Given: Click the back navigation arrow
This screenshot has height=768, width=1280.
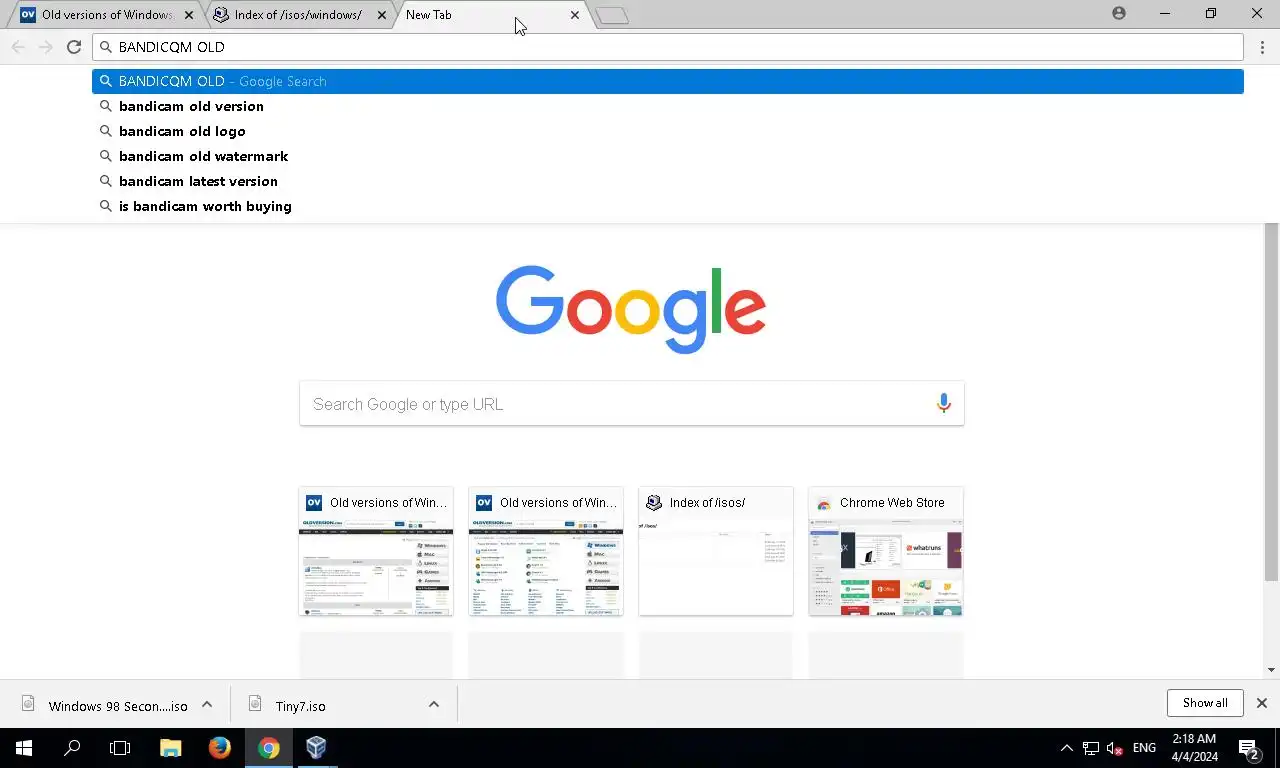Looking at the screenshot, I should coord(18,47).
